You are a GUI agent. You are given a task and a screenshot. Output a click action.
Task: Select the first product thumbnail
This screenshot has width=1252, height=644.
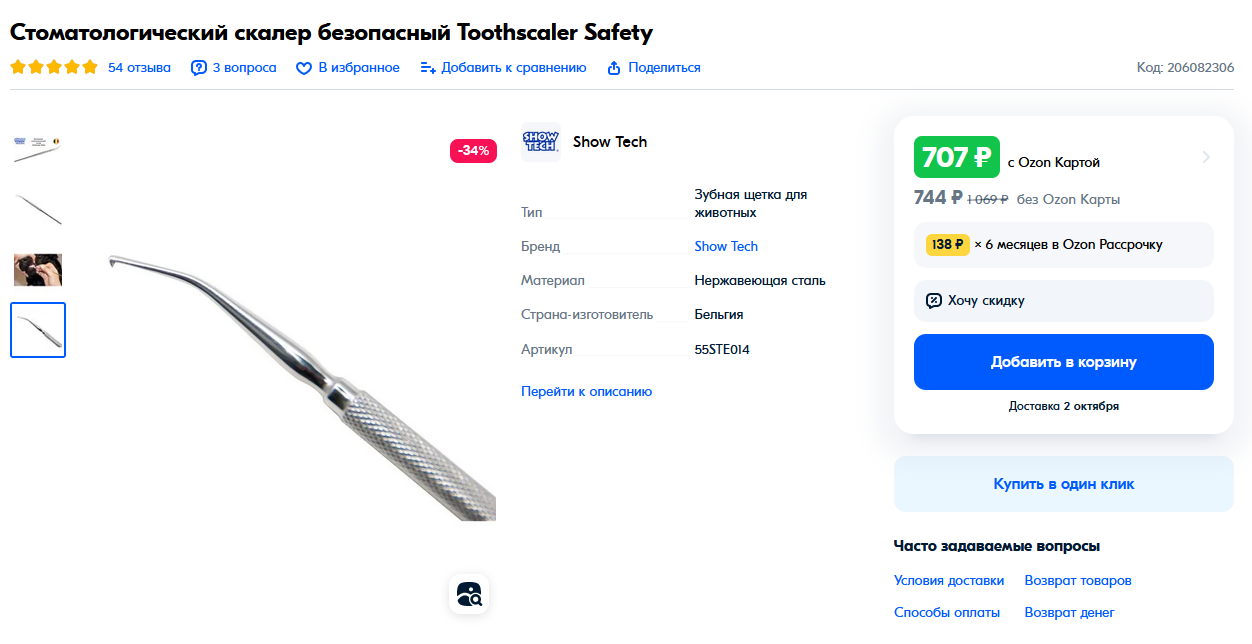tap(38, 148)
